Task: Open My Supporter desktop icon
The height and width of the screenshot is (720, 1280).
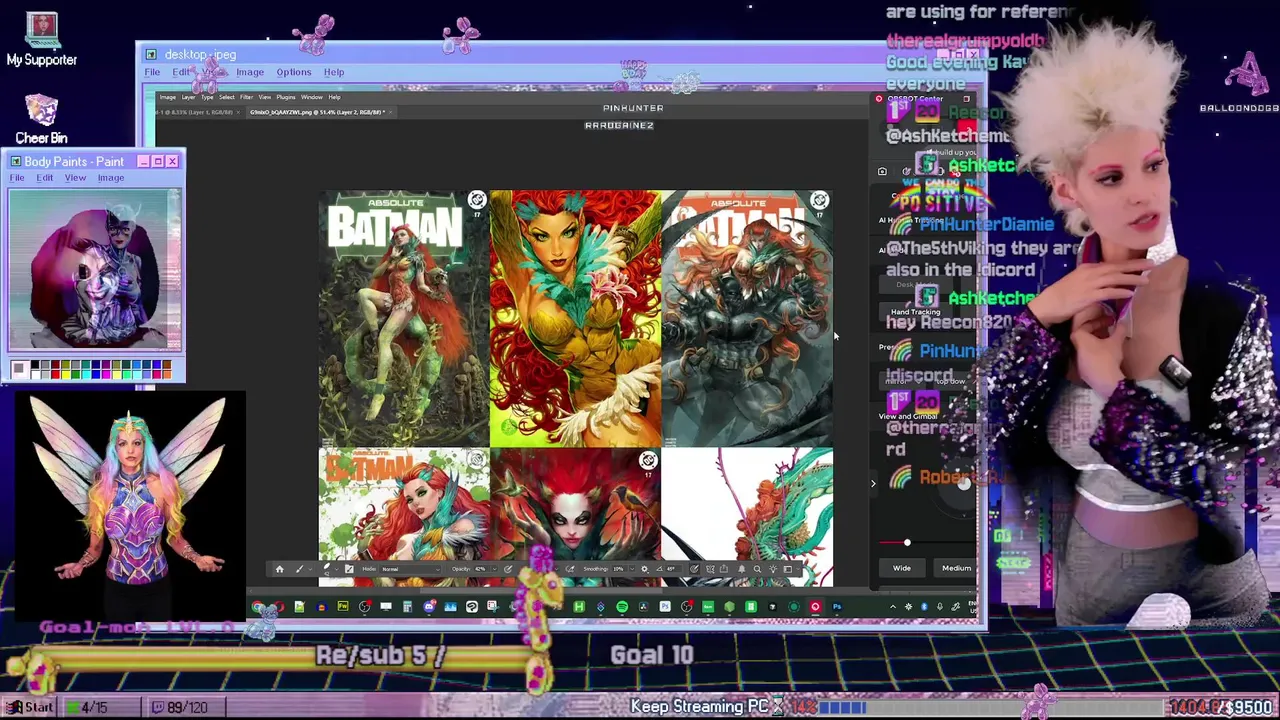Action: click(42, 40)
